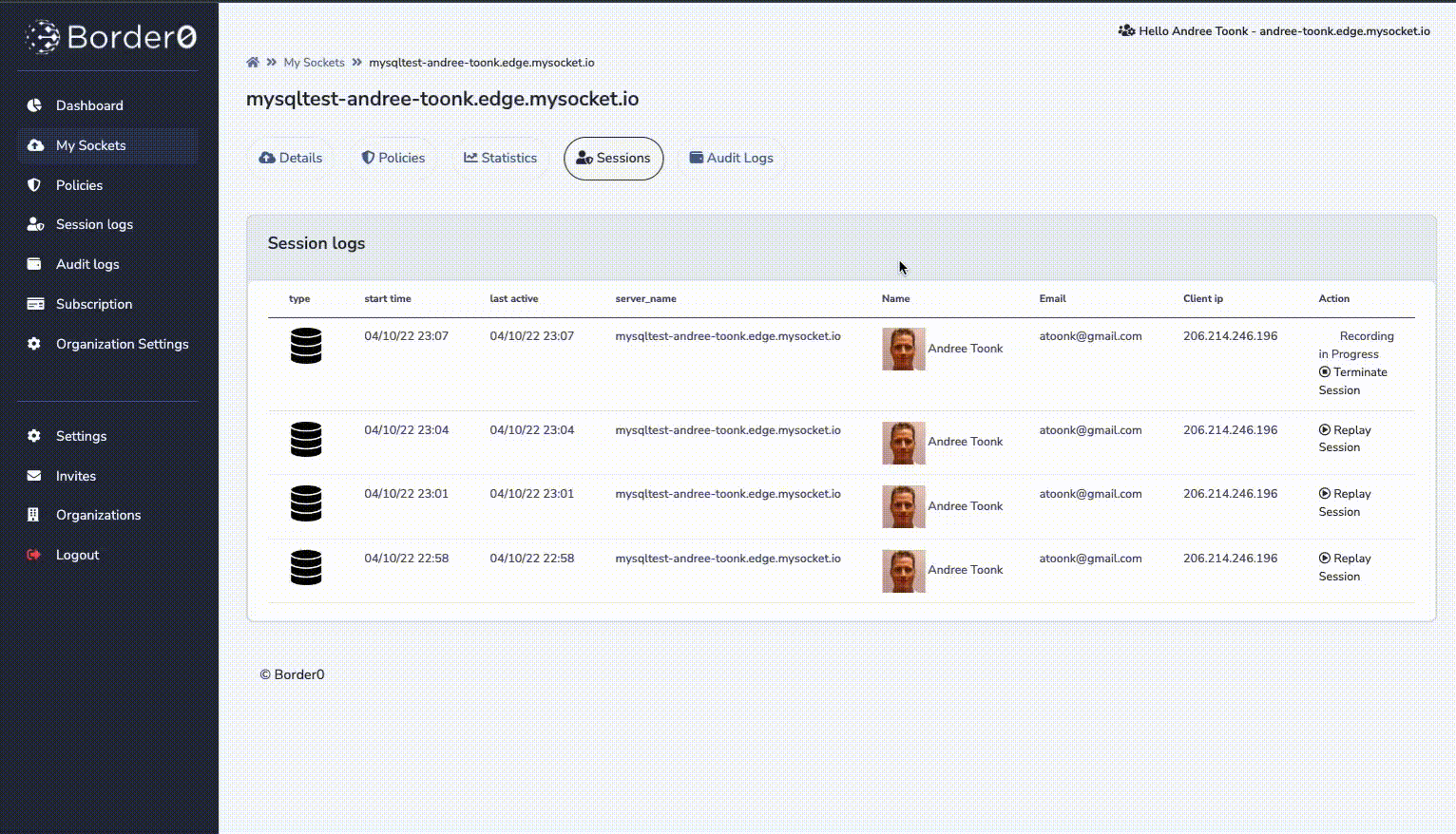
Task: Switch to the Policies tab
Action: point(393,158)
